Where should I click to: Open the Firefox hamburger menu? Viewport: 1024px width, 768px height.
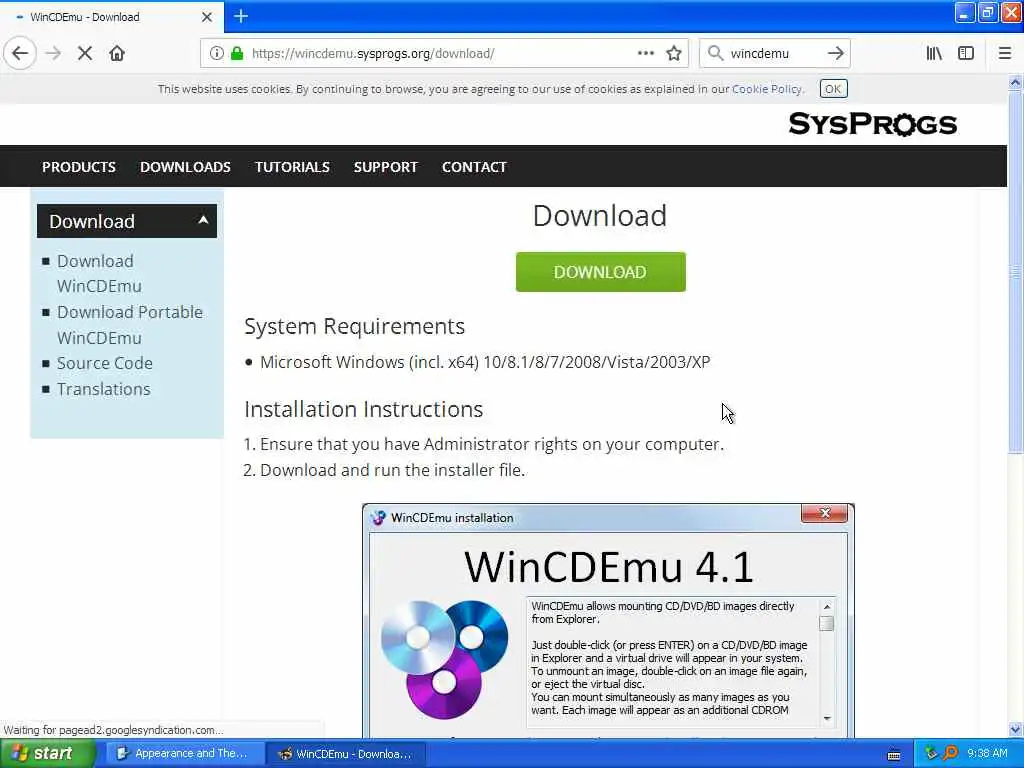(1005, 53)
